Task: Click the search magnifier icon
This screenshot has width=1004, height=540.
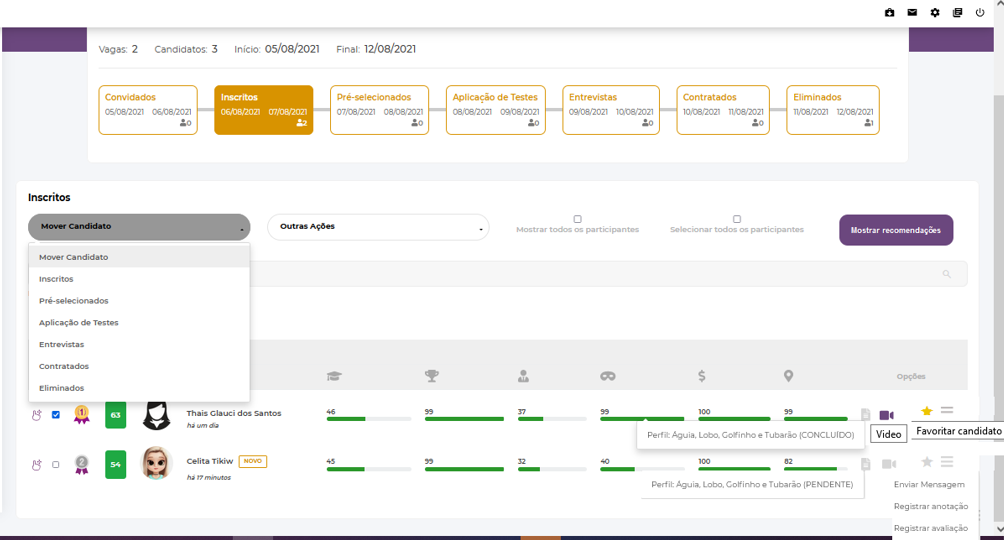Action: click(946, 274)
